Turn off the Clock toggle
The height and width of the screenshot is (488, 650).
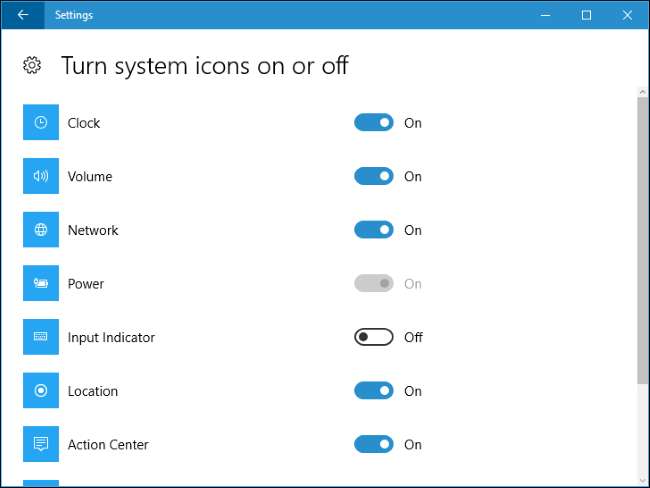374,123
